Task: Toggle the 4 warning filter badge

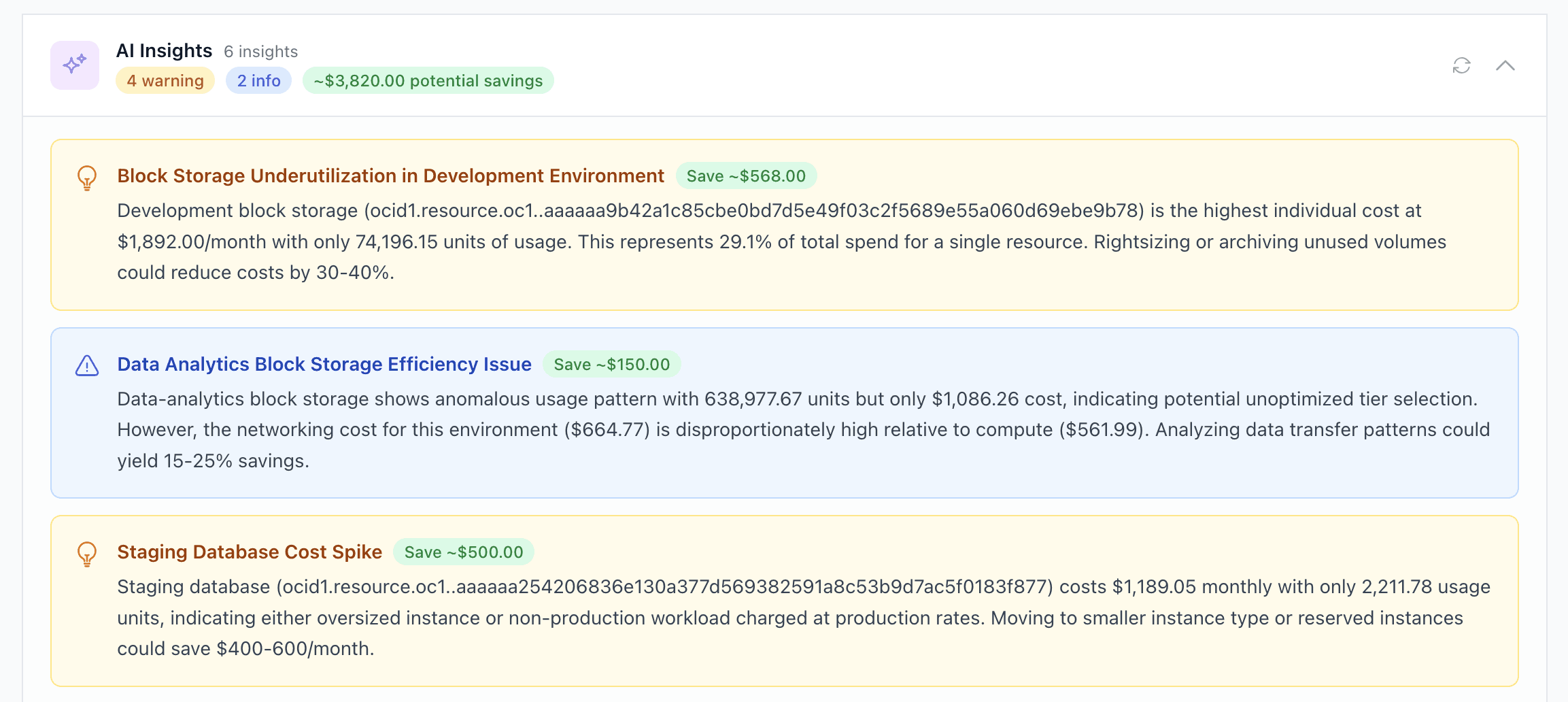Action: point(165,80)
